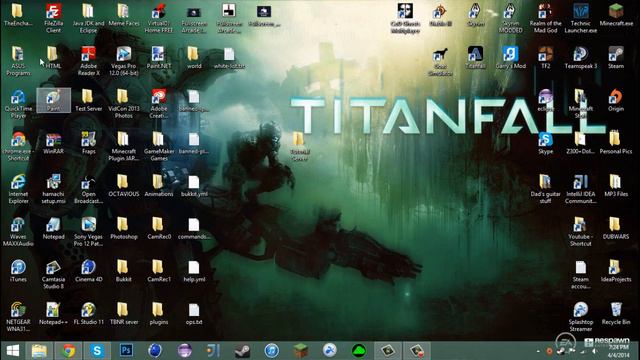Select the GameMaker Games folder

coord(159,147)
